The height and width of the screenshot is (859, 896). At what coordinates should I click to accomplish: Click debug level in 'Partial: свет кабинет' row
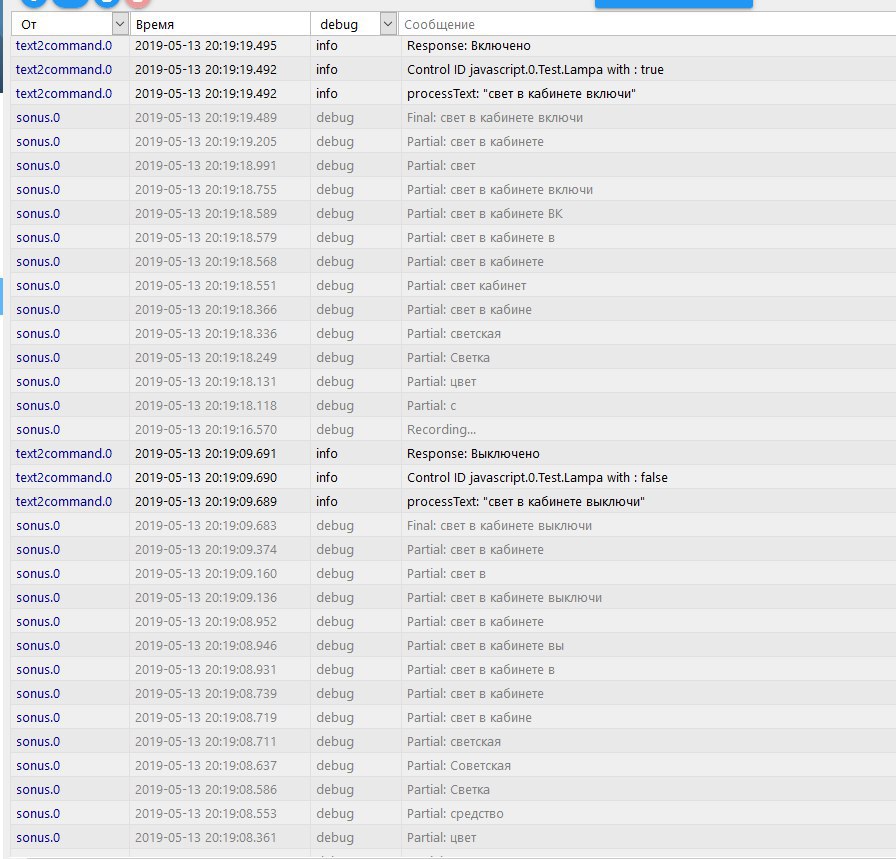click(x=335, y=286)
